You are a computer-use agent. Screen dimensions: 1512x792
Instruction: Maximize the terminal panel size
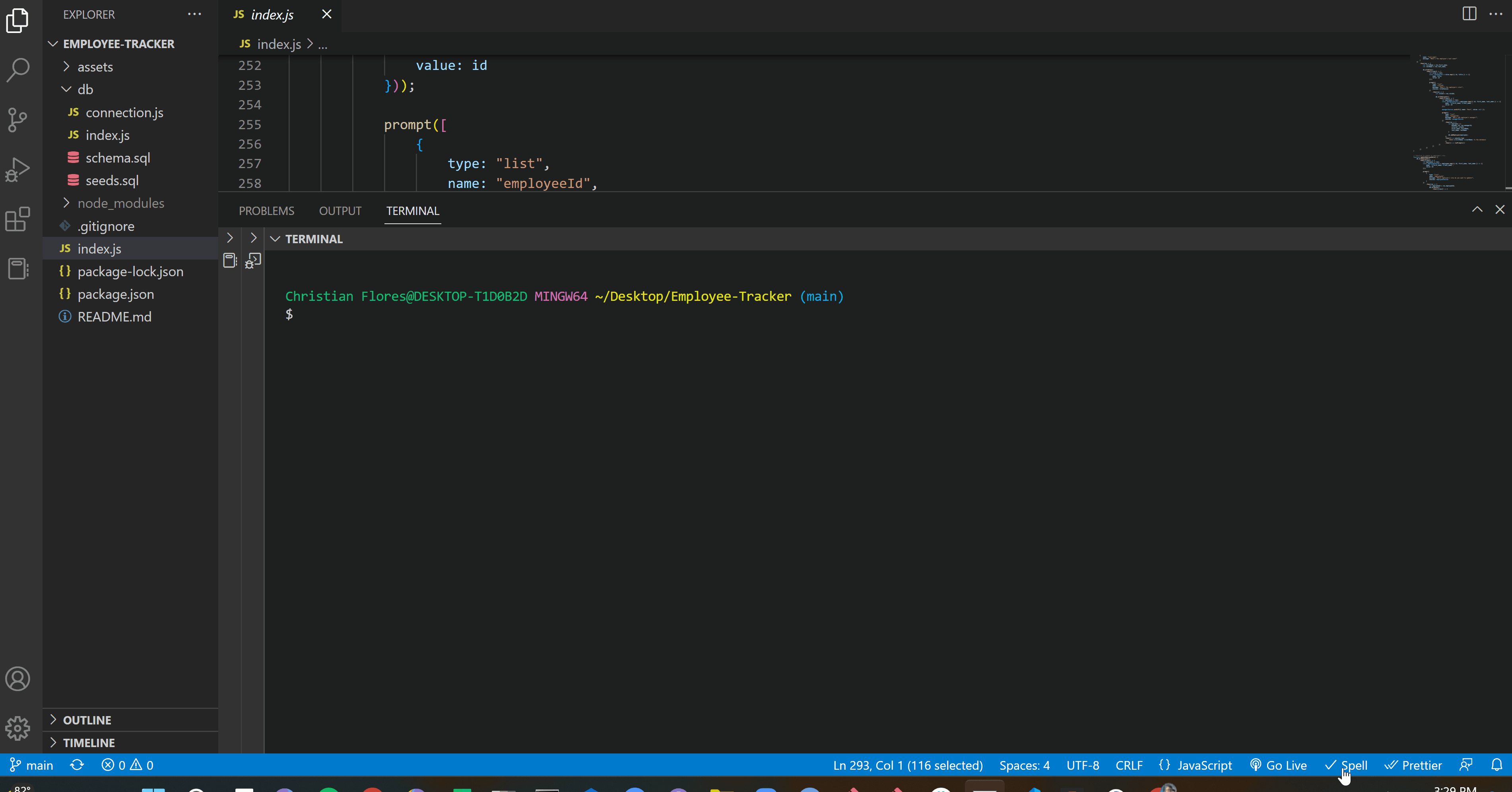pyautogui.click(x=1477, y=209)
